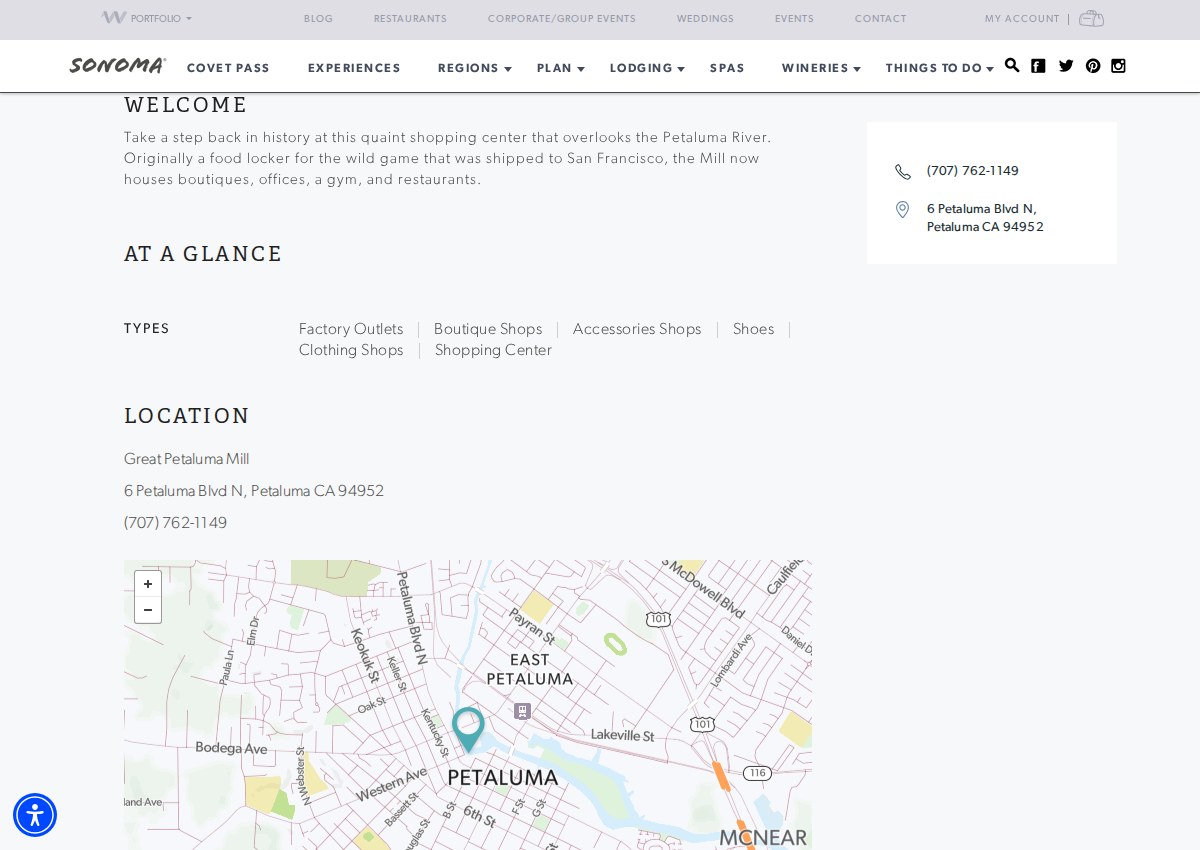
Task: Go to the Blog link
Action: click(x=318, y=19)
